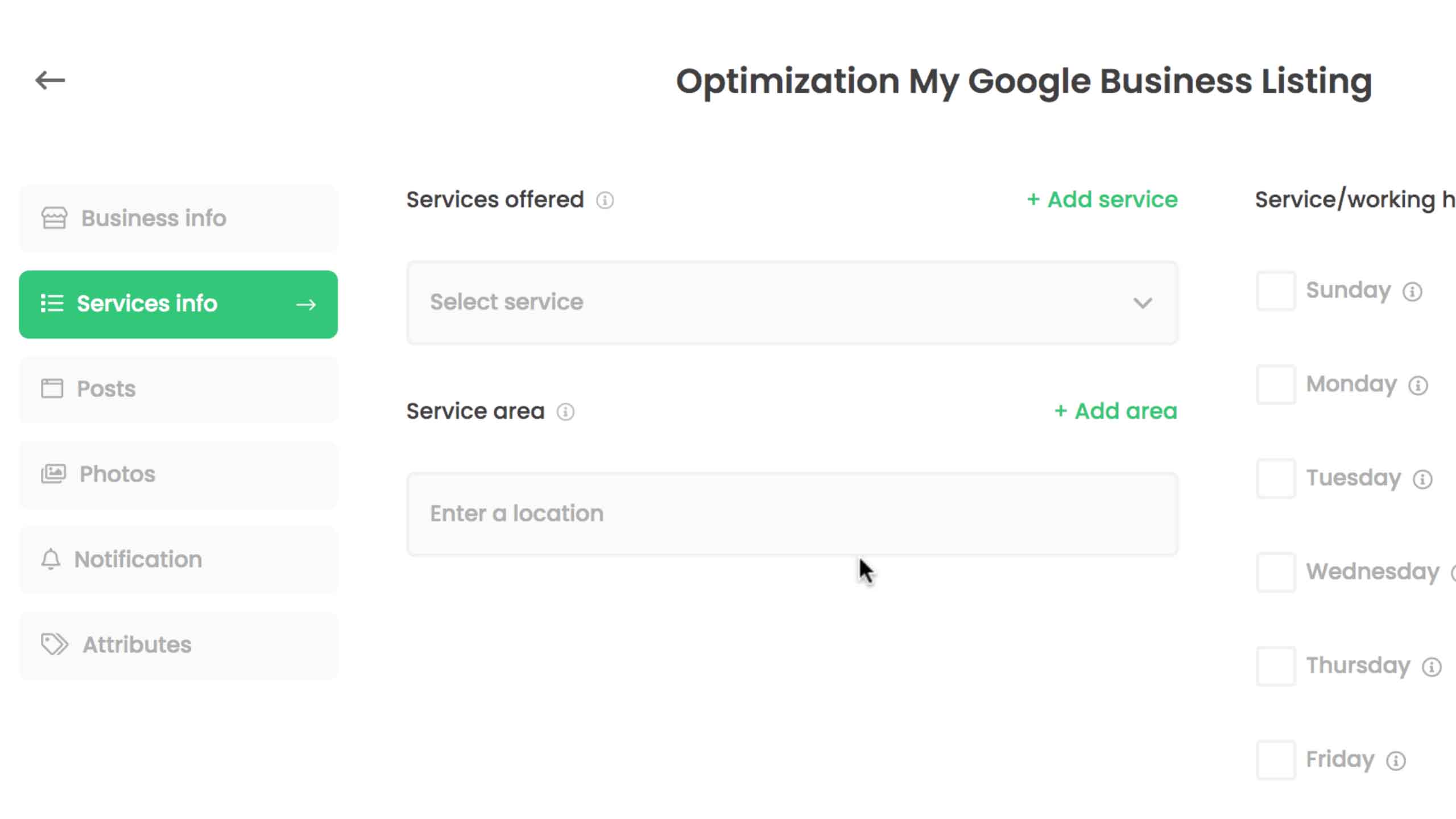Click the list icon beside Services info
The image size is (1456, 819).
pos(52,303)
